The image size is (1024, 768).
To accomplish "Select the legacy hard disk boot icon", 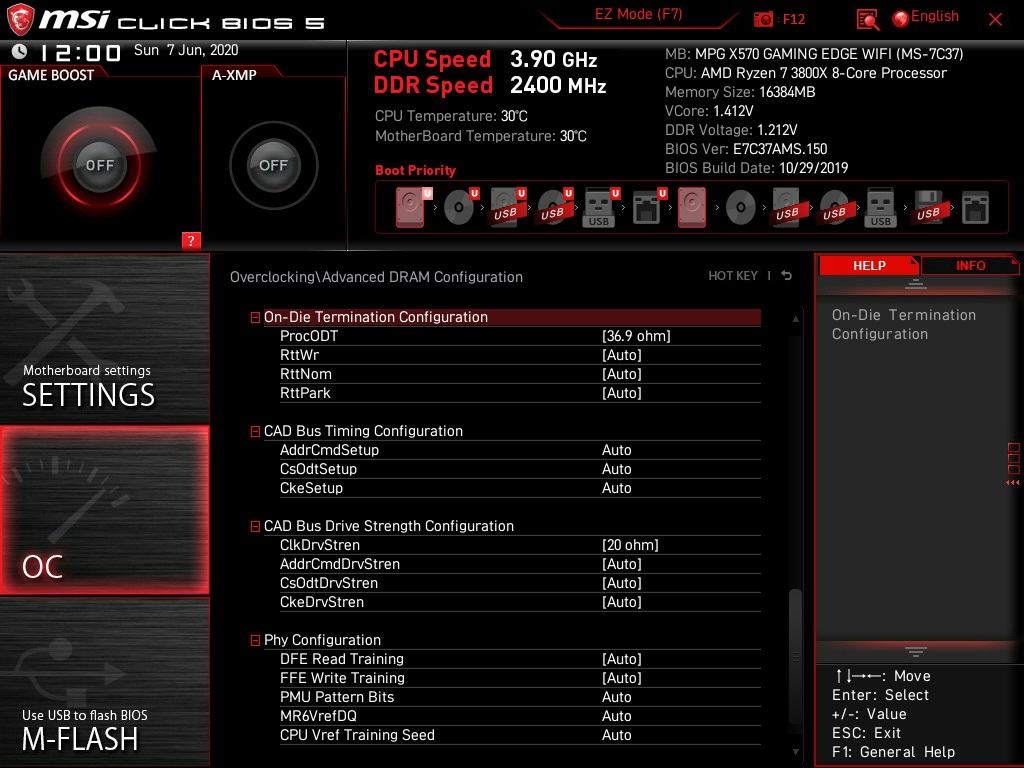I will pyautogui.click(x=692, y=207).
